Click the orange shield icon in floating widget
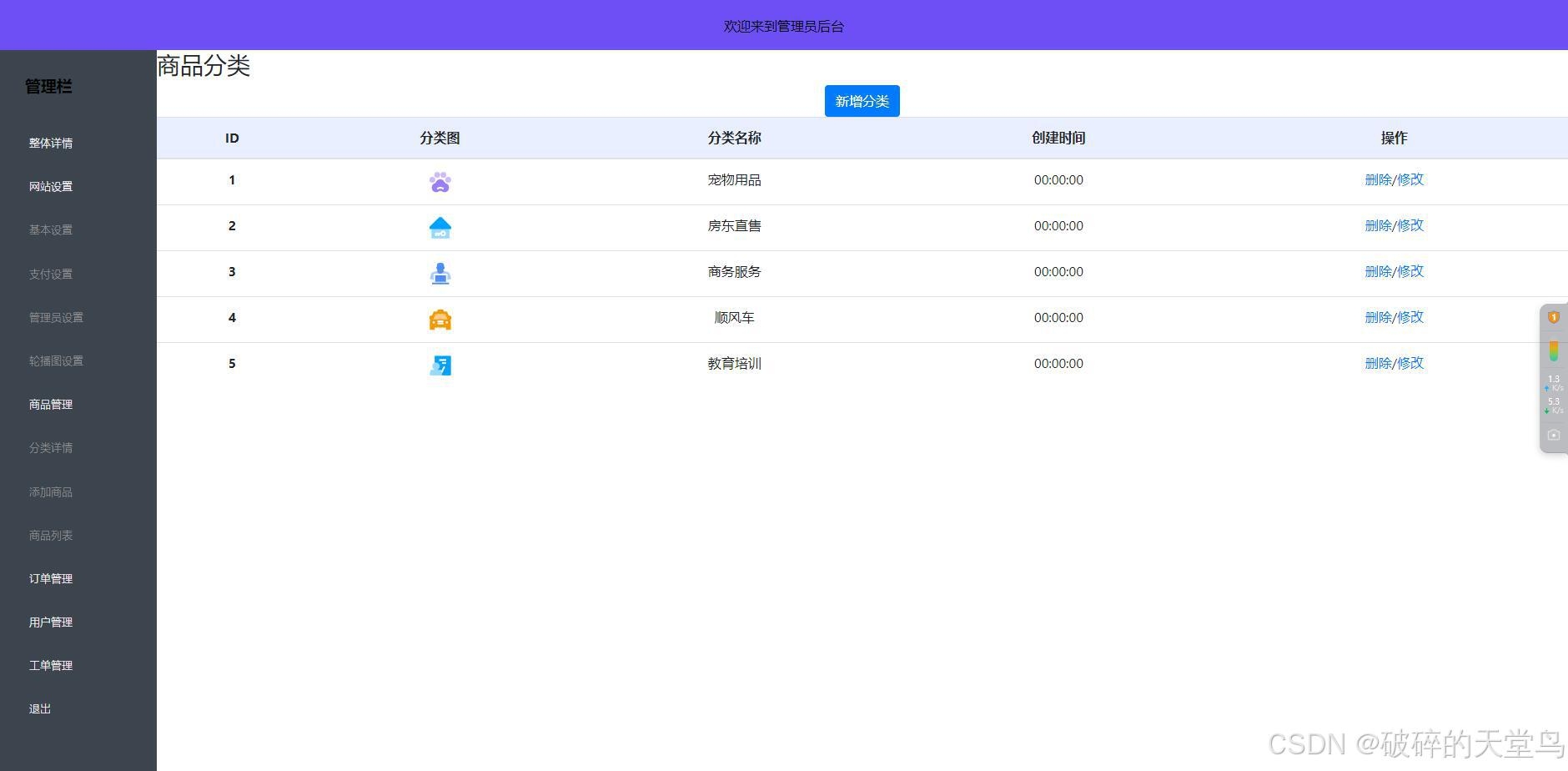The height and width of the screenshot is (771, 1568). tap(1553, 317)
